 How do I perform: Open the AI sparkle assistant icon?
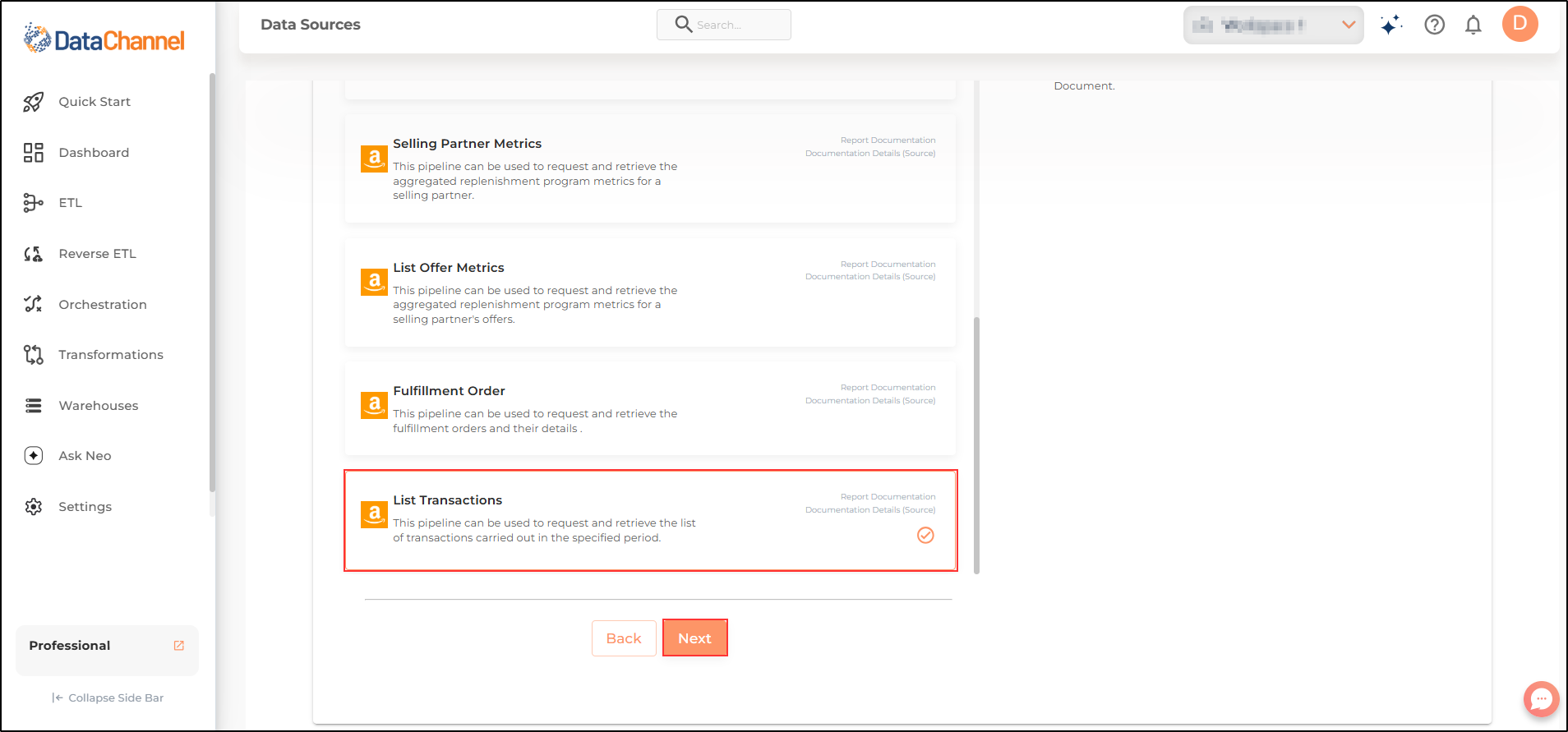1390,25
